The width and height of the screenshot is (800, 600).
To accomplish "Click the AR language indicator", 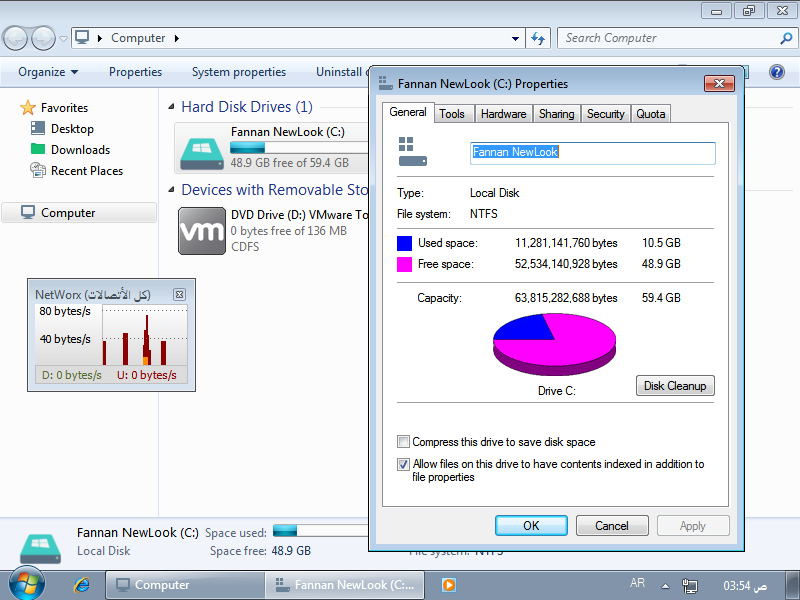I will (637, 583).
